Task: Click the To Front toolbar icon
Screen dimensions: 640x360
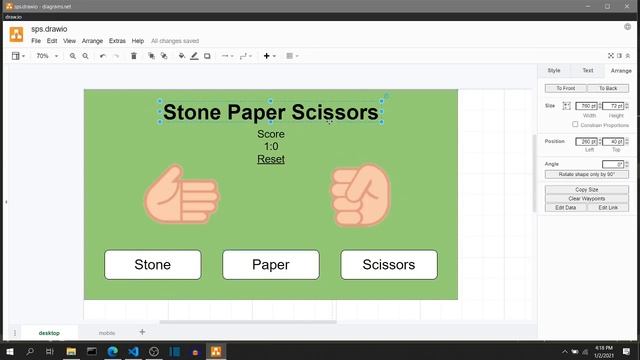Action: (151, 56)
